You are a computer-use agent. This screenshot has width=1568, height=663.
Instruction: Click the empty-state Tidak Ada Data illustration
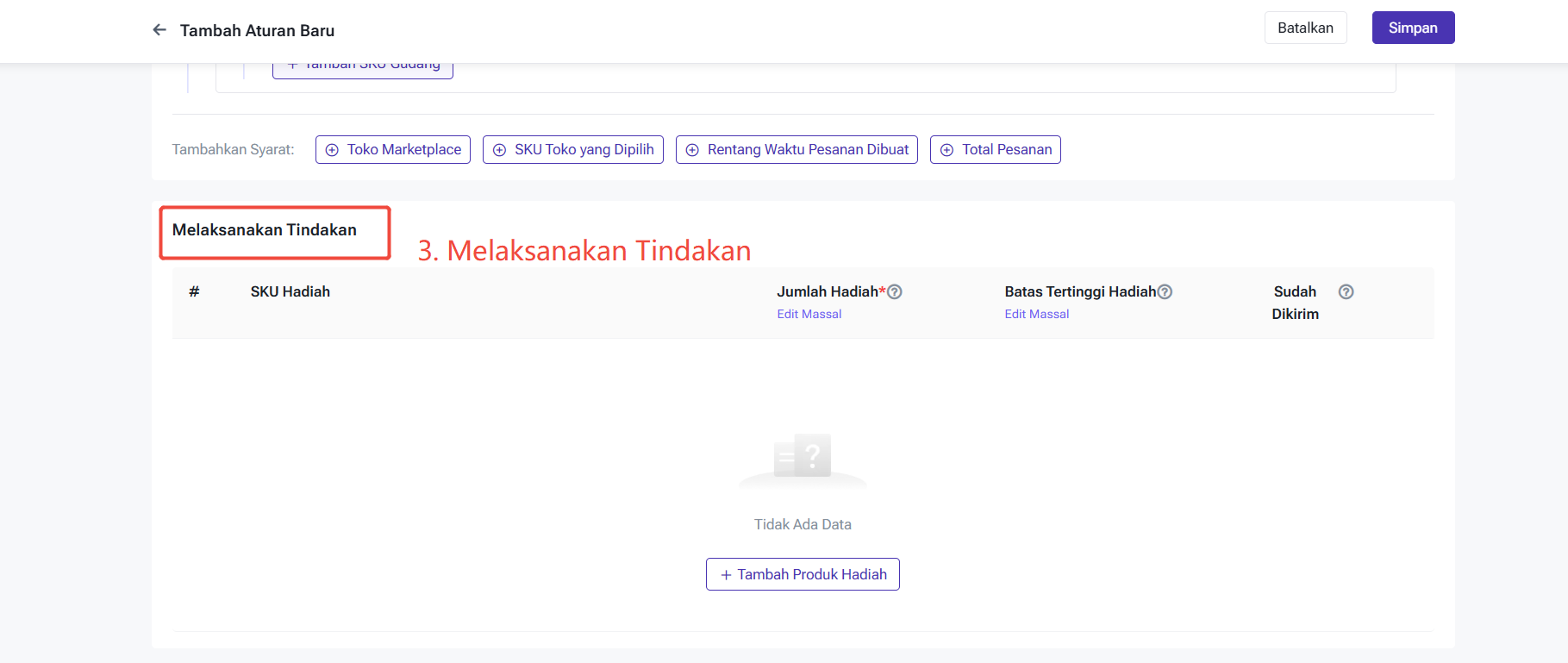803,460
